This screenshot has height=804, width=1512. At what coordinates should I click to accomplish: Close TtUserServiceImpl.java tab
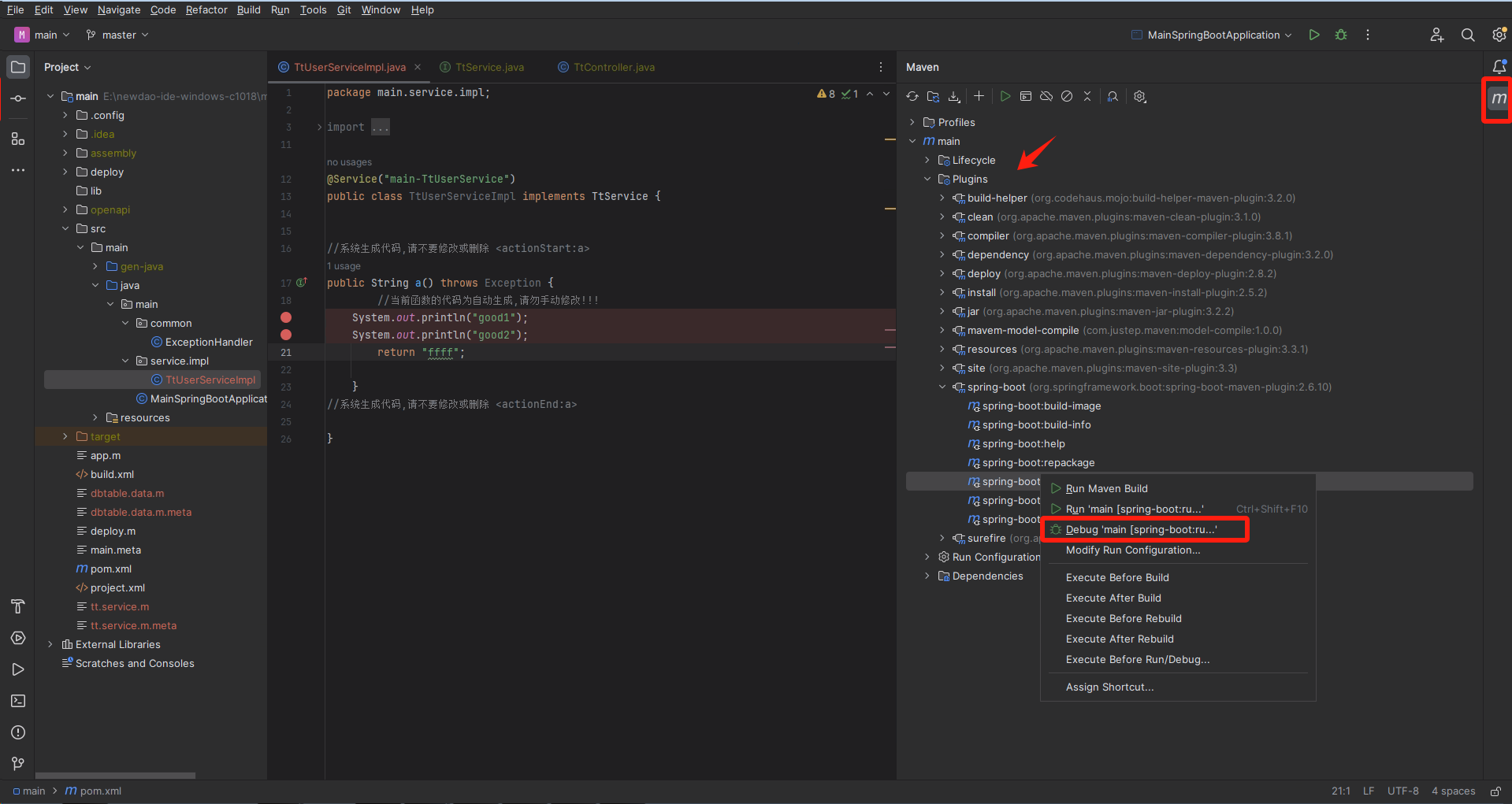coord(418,67)
